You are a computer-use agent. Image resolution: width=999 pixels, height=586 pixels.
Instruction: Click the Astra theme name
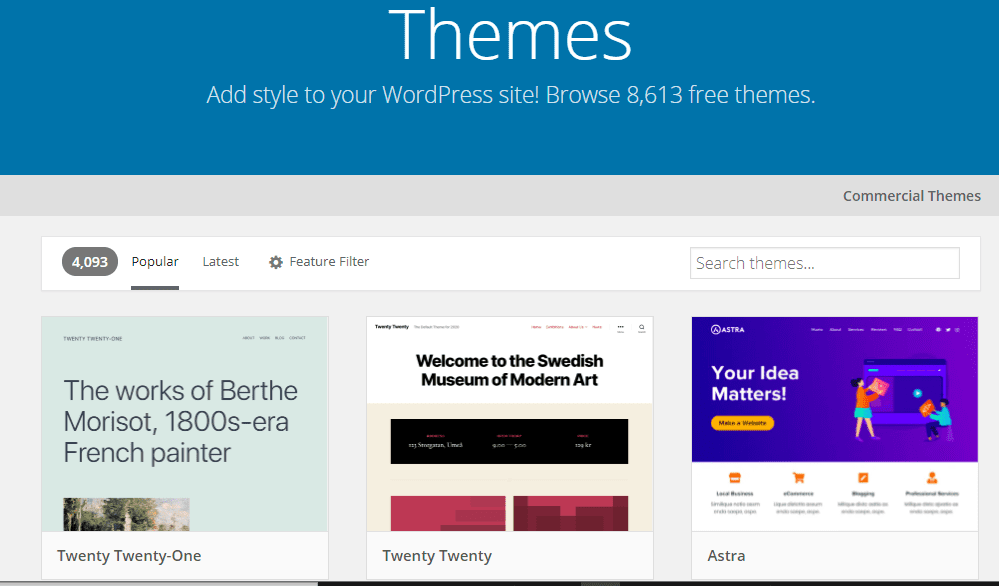tap(726, 556)
